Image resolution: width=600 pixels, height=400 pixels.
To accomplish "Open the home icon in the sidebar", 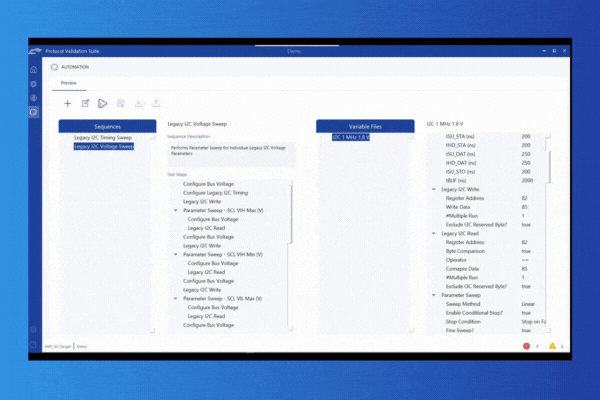I will (34, 69).
